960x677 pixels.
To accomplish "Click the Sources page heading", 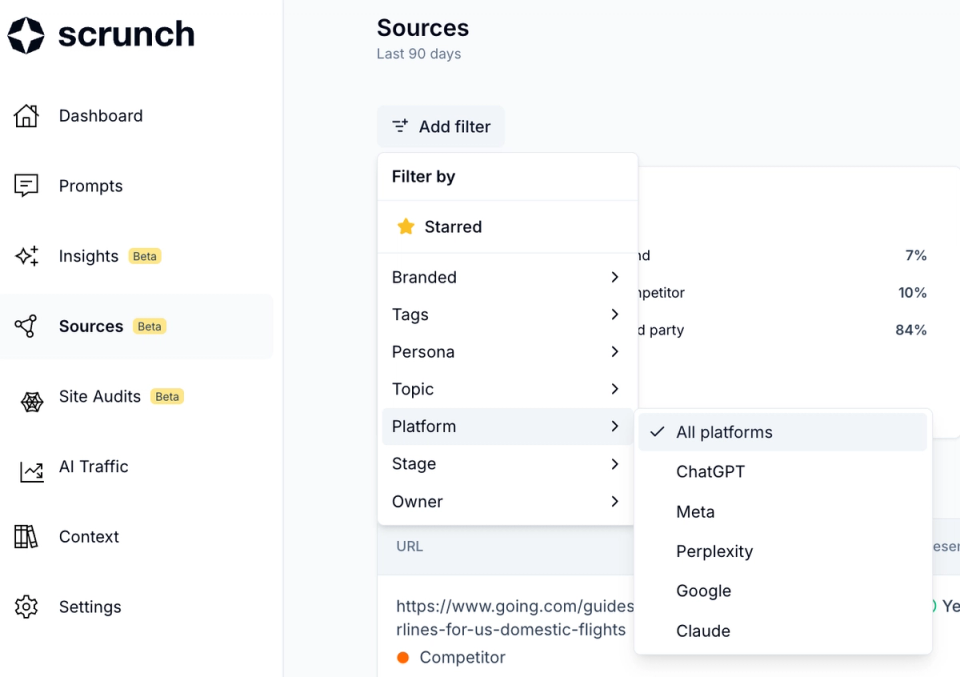I will tap(422, 28).
